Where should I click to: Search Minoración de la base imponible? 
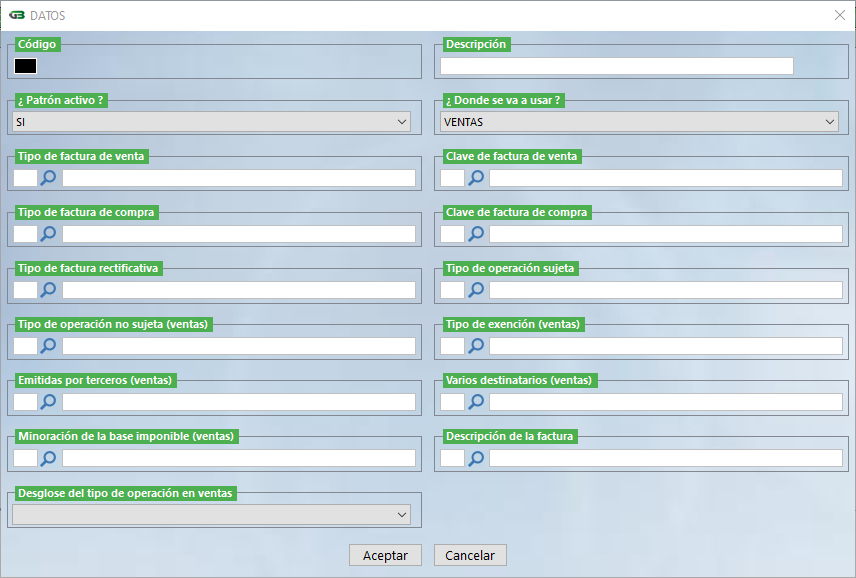[49, 458]
